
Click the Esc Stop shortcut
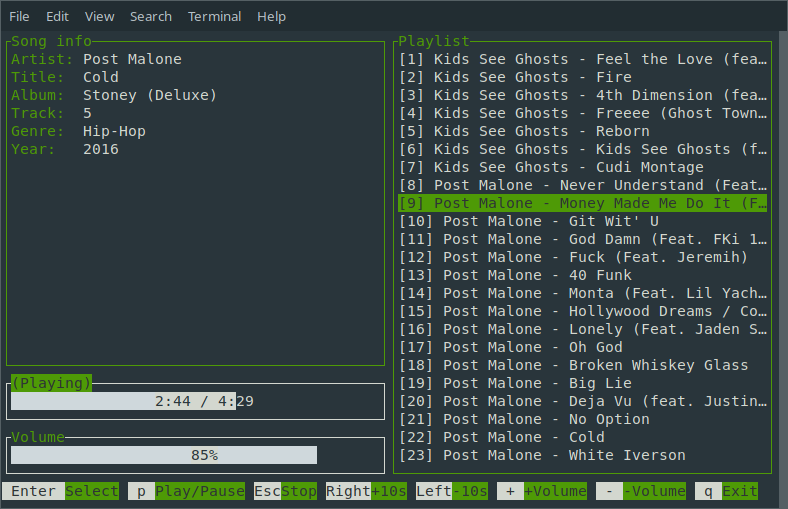click(285, 491)
